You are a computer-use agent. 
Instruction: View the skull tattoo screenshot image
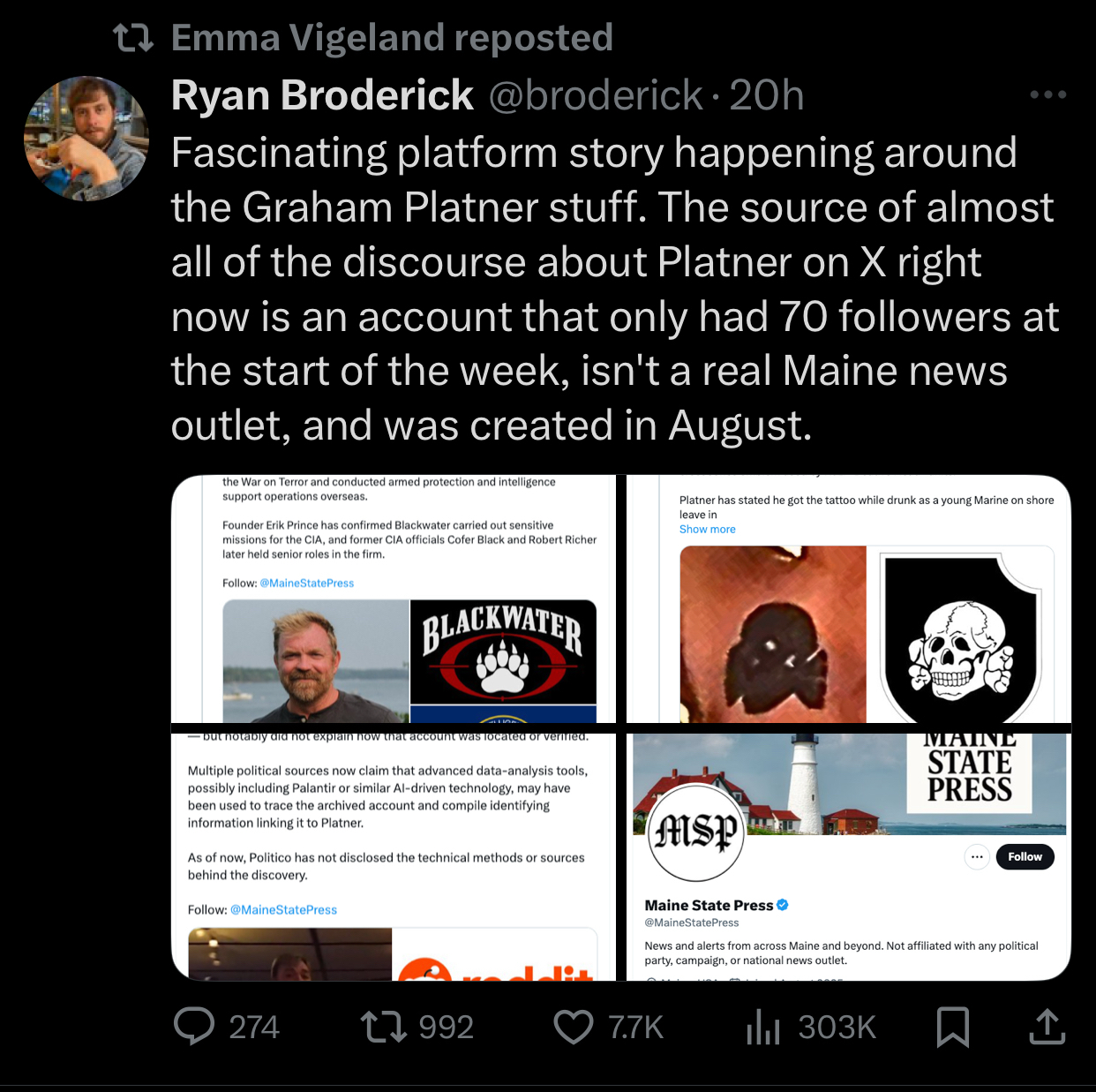click(x=849, y=599)
